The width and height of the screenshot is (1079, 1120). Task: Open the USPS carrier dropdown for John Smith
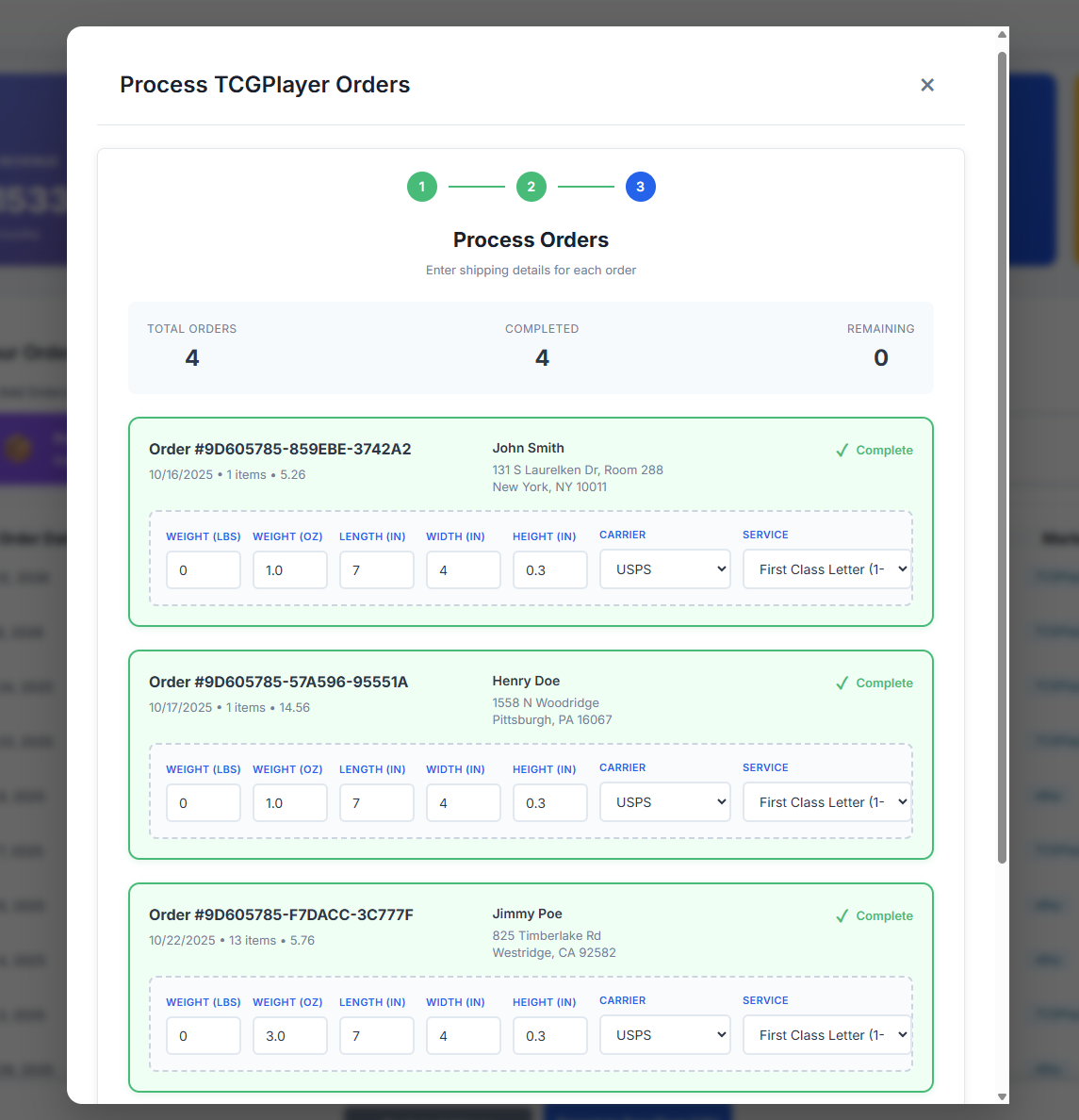pyautogui.click(x=664, y=568)
